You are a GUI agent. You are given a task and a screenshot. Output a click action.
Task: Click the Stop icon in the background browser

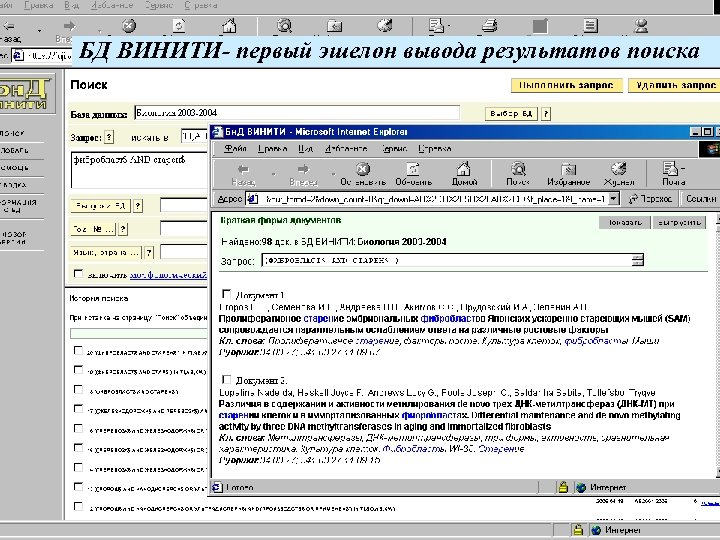129,26
